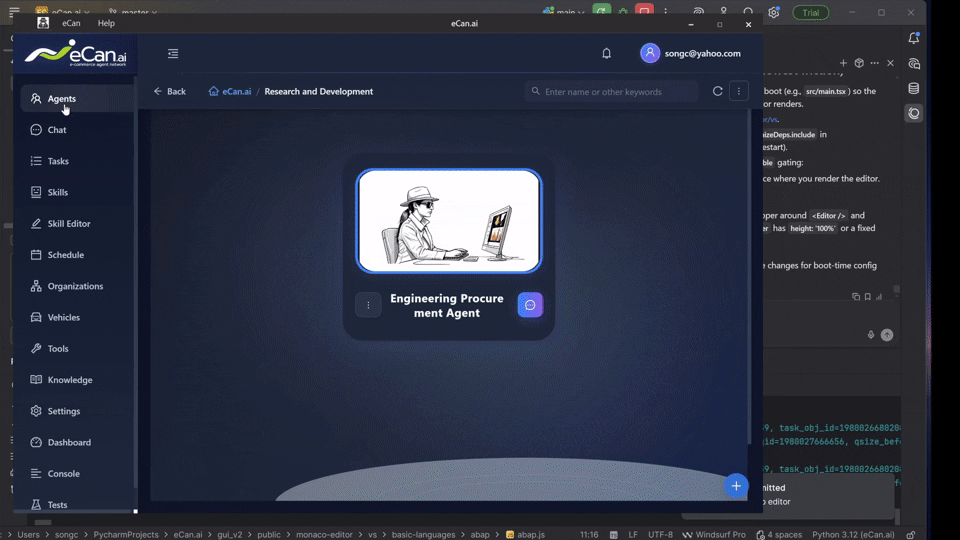
Task: Close the assistant side panel
Action: (890, 63)
